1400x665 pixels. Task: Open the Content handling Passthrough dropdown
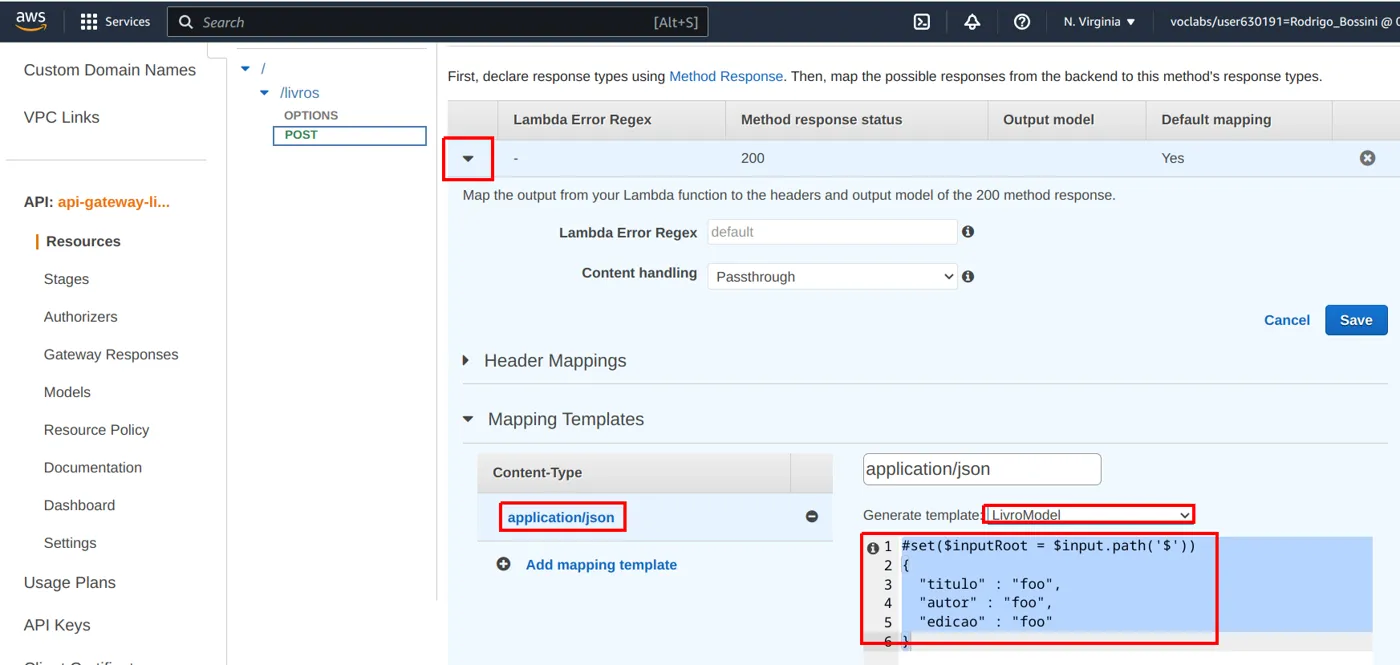[832, 276]
